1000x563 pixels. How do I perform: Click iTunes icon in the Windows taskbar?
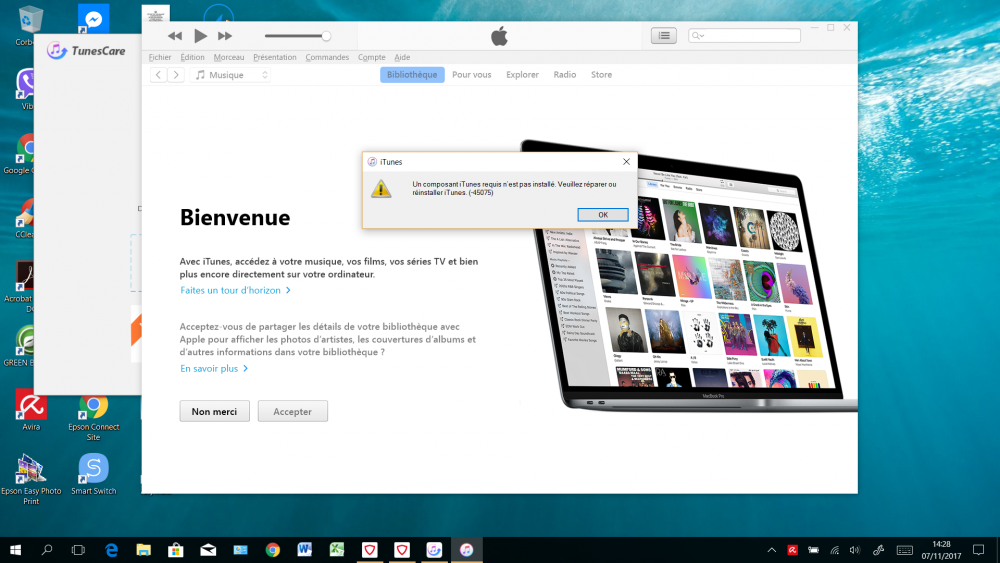pos(466,550)
